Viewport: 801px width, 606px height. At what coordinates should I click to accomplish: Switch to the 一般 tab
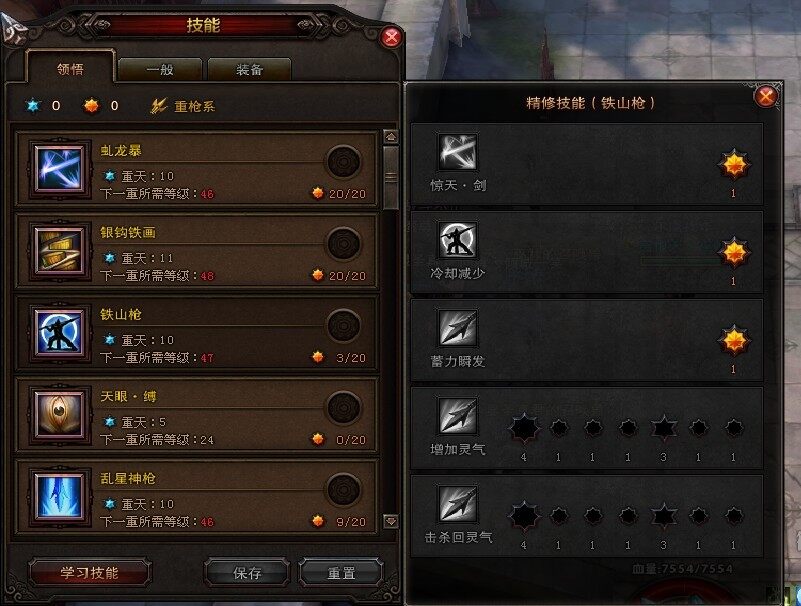(160, 69)
